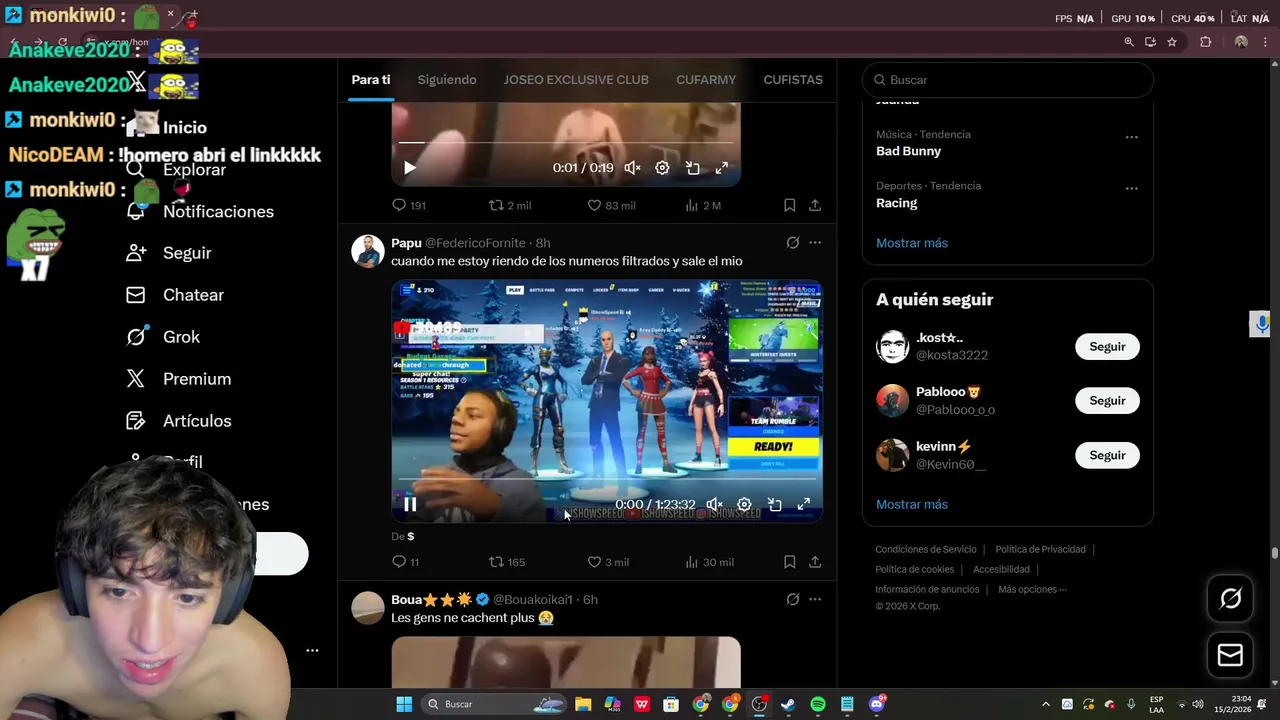The height and width of the screenshot is (720, 1280).
Task: Open the more menu on the Papu post
Action: [815, 242]
